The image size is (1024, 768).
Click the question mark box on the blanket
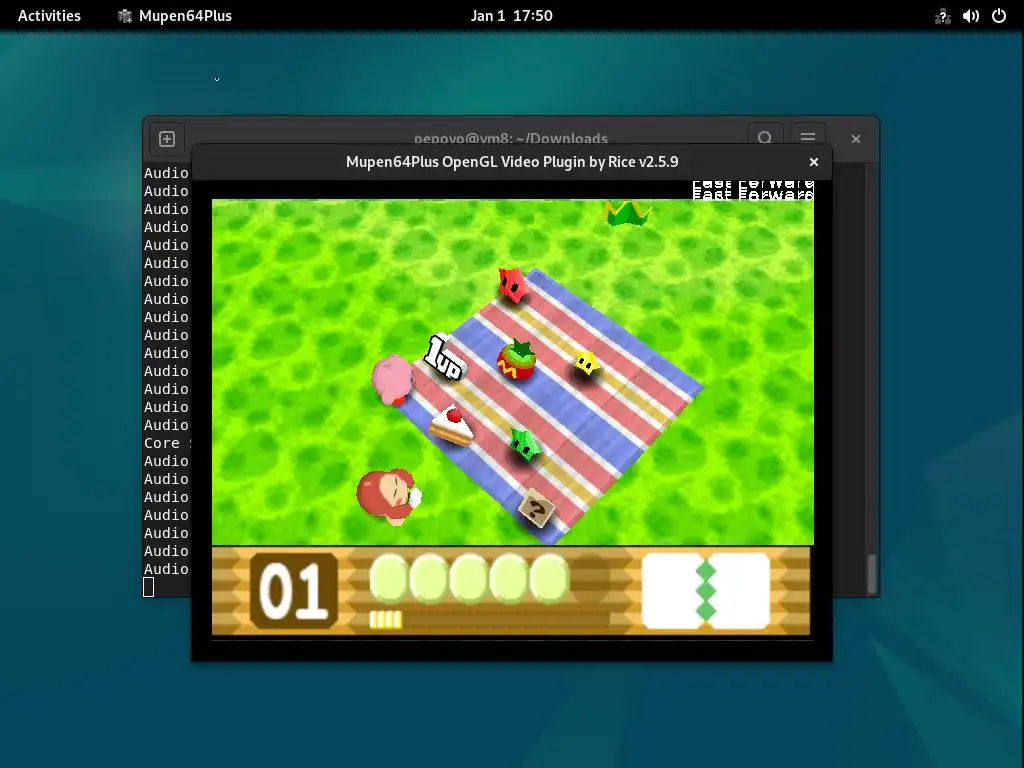pyautogui.click(x=536, y=507)
